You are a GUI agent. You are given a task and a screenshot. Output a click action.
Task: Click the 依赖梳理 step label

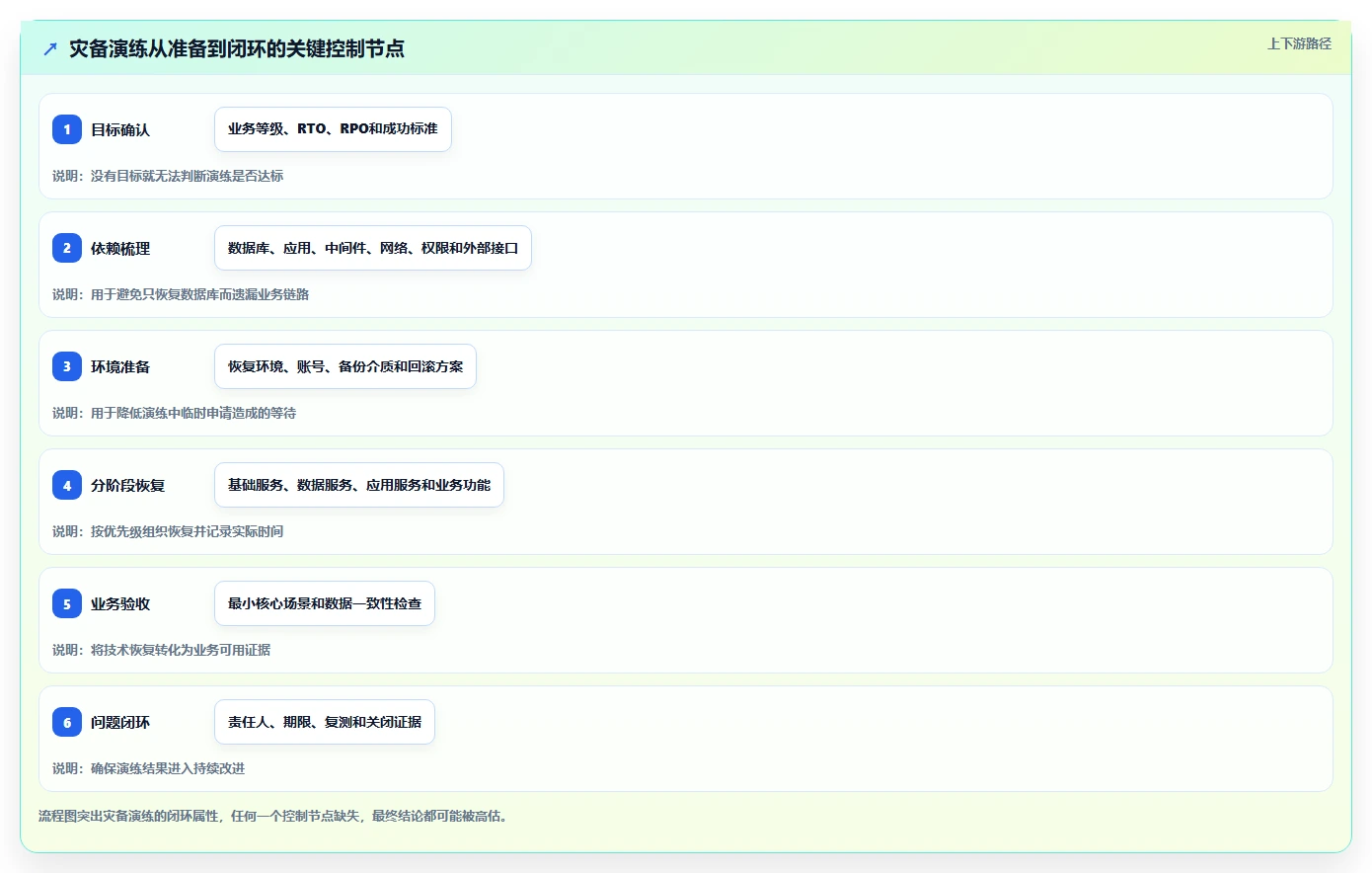tap(120, 248)
